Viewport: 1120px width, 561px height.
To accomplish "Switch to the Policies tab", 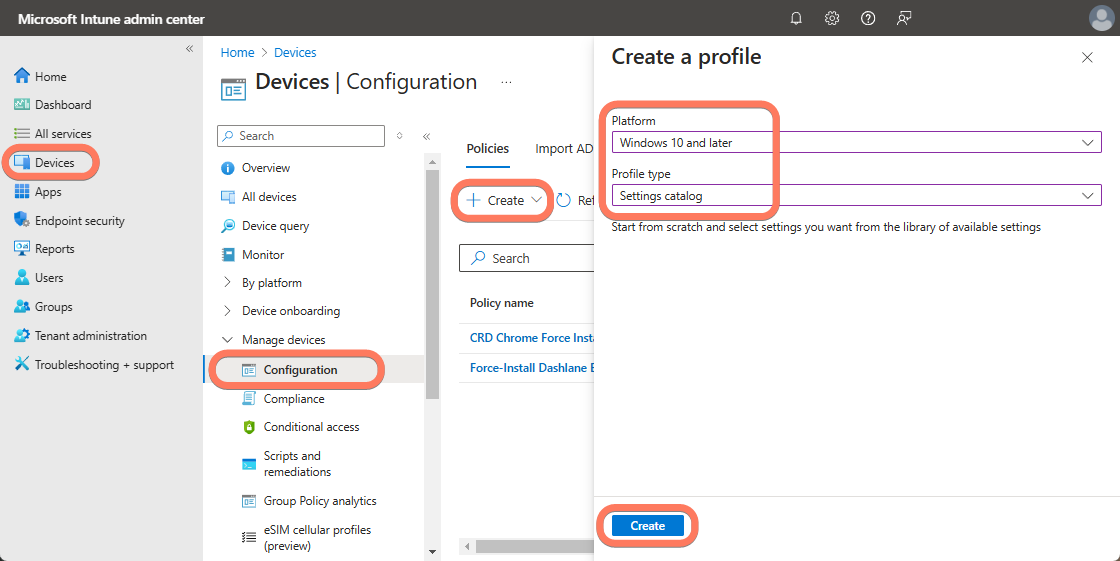I will click(487, 149).
